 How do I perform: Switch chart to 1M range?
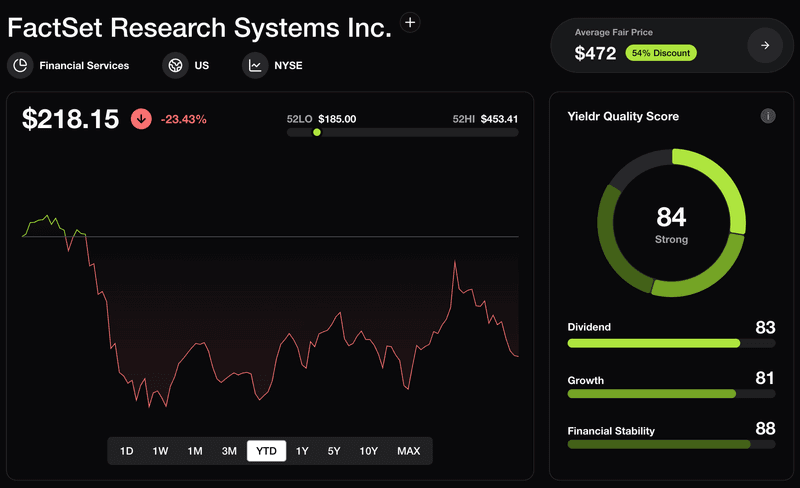(x=195, y=451)
